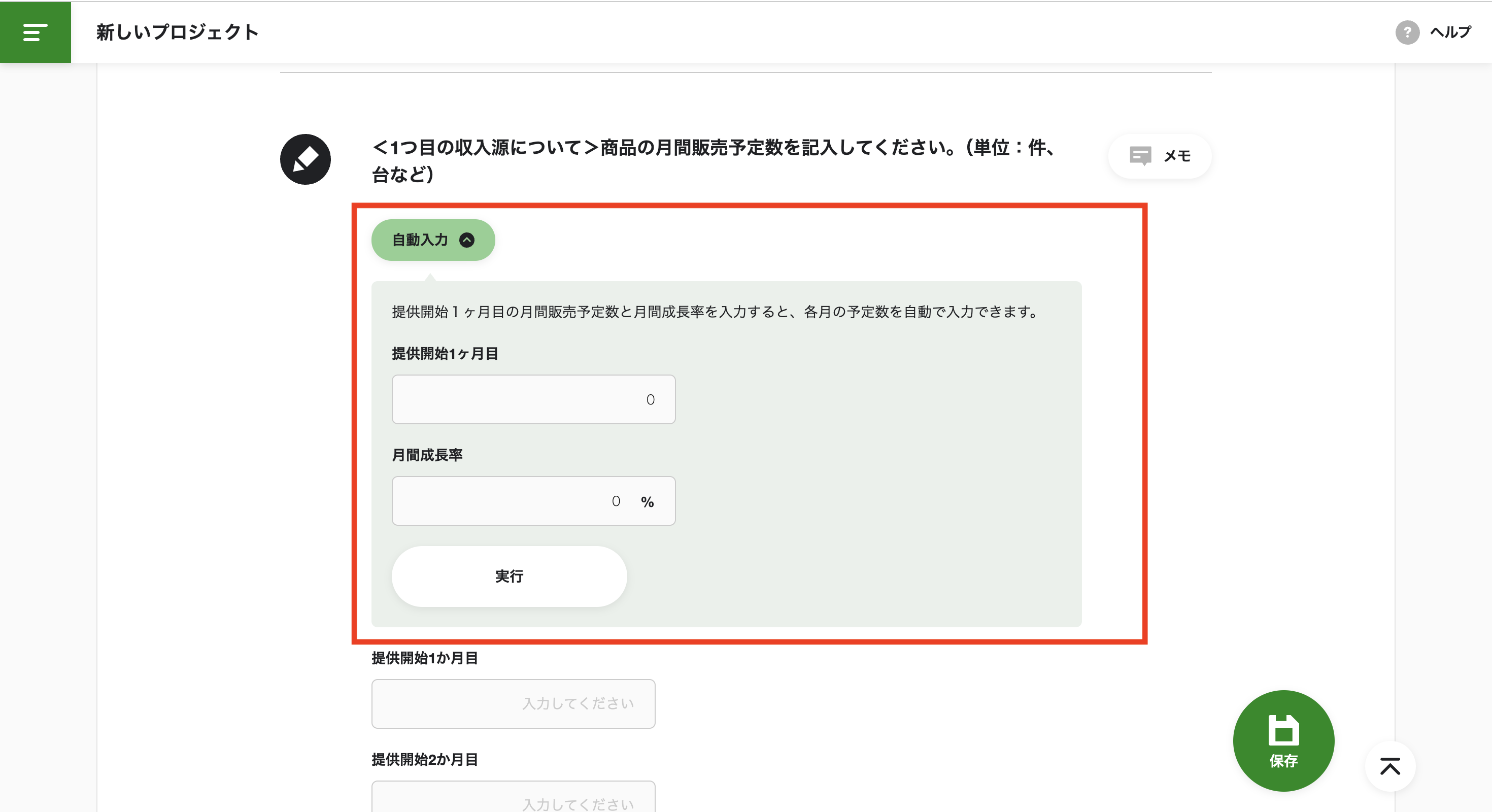The image size is (1492, 812).
Task: Click the floppy disk save icon
Action: (x=1283, y=729)
